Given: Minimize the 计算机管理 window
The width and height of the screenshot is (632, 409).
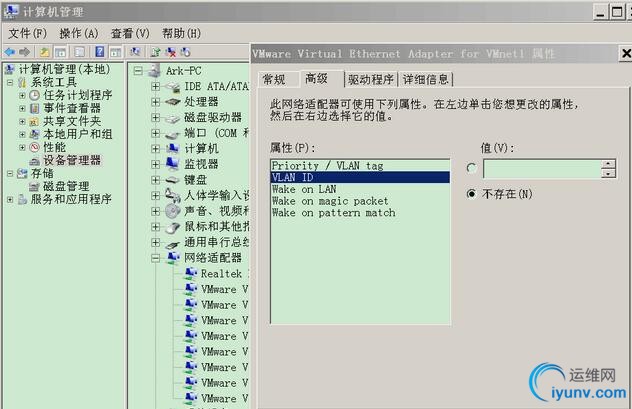Looking at the screenshot, I should tap(601, 12).
